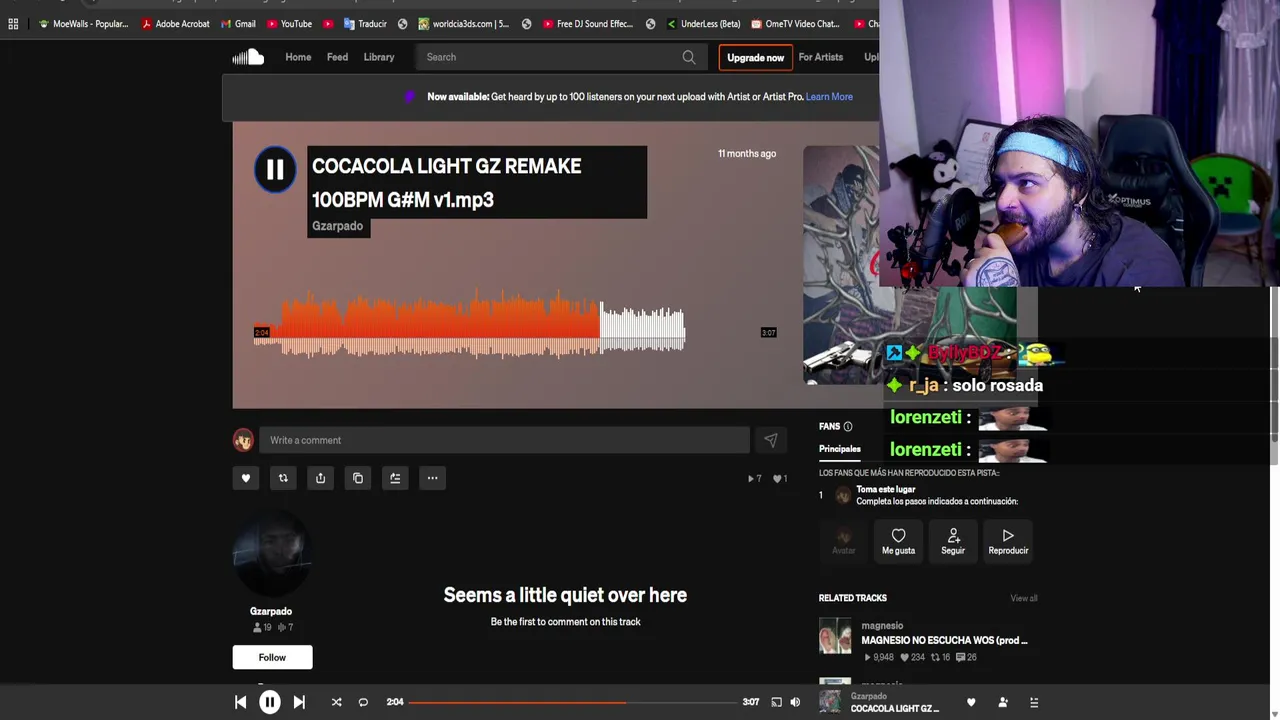
Task: Open the Library page
Action: point(379,57)
